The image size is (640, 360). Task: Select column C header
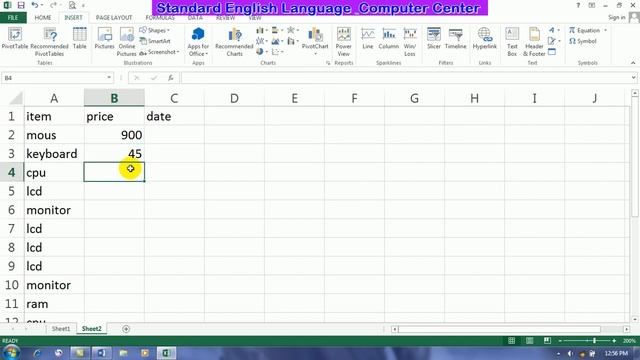coord(174,98)
